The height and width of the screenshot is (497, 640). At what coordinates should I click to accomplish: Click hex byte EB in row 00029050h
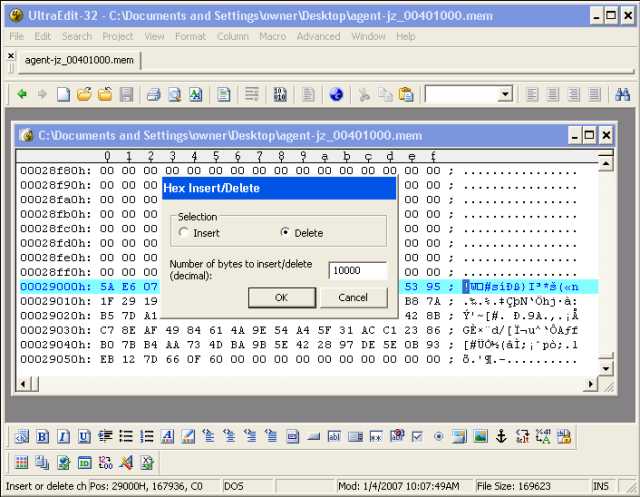coord(107,359)
